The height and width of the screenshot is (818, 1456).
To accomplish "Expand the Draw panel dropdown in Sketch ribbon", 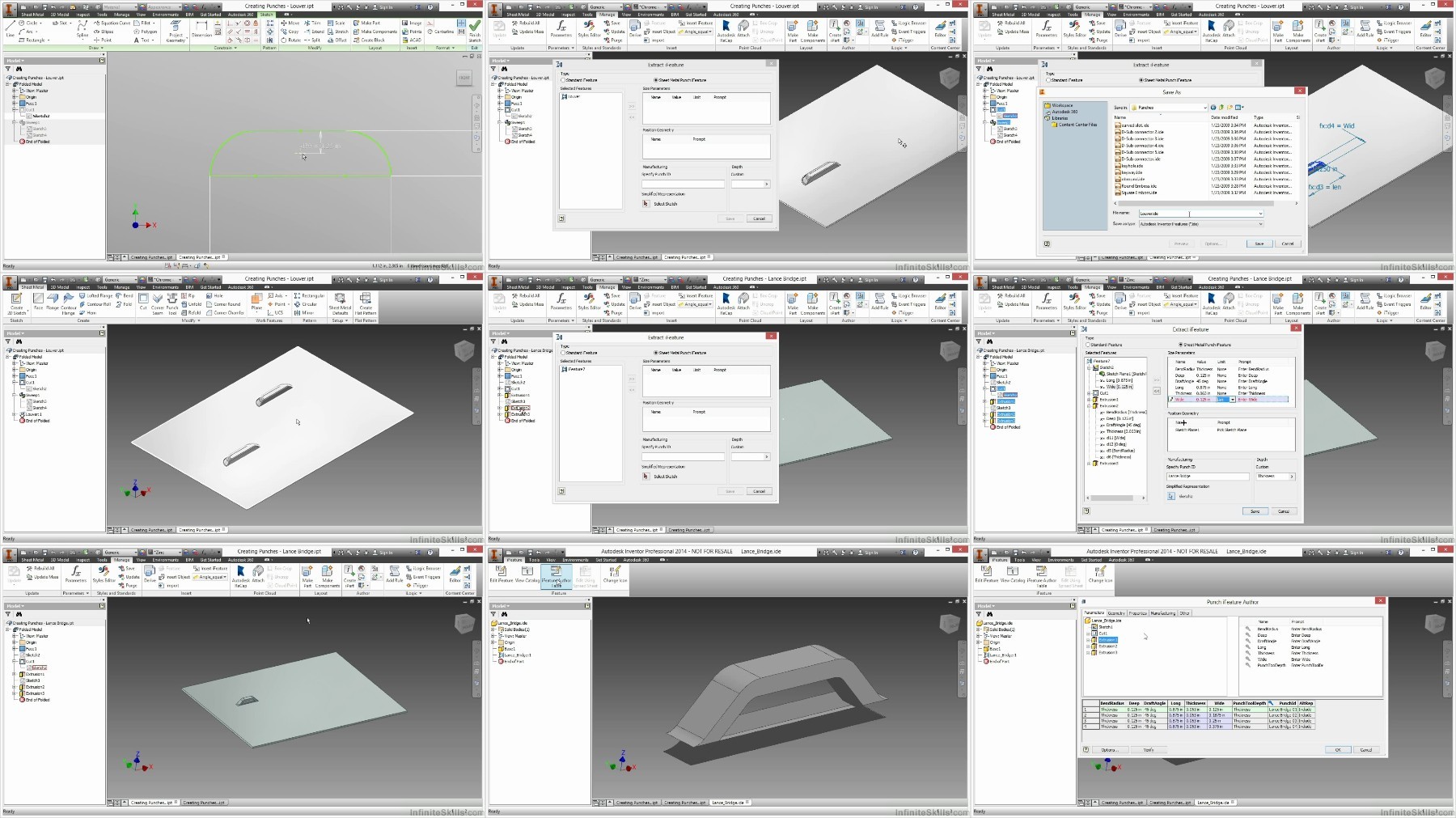I will [x=95, y=48].
